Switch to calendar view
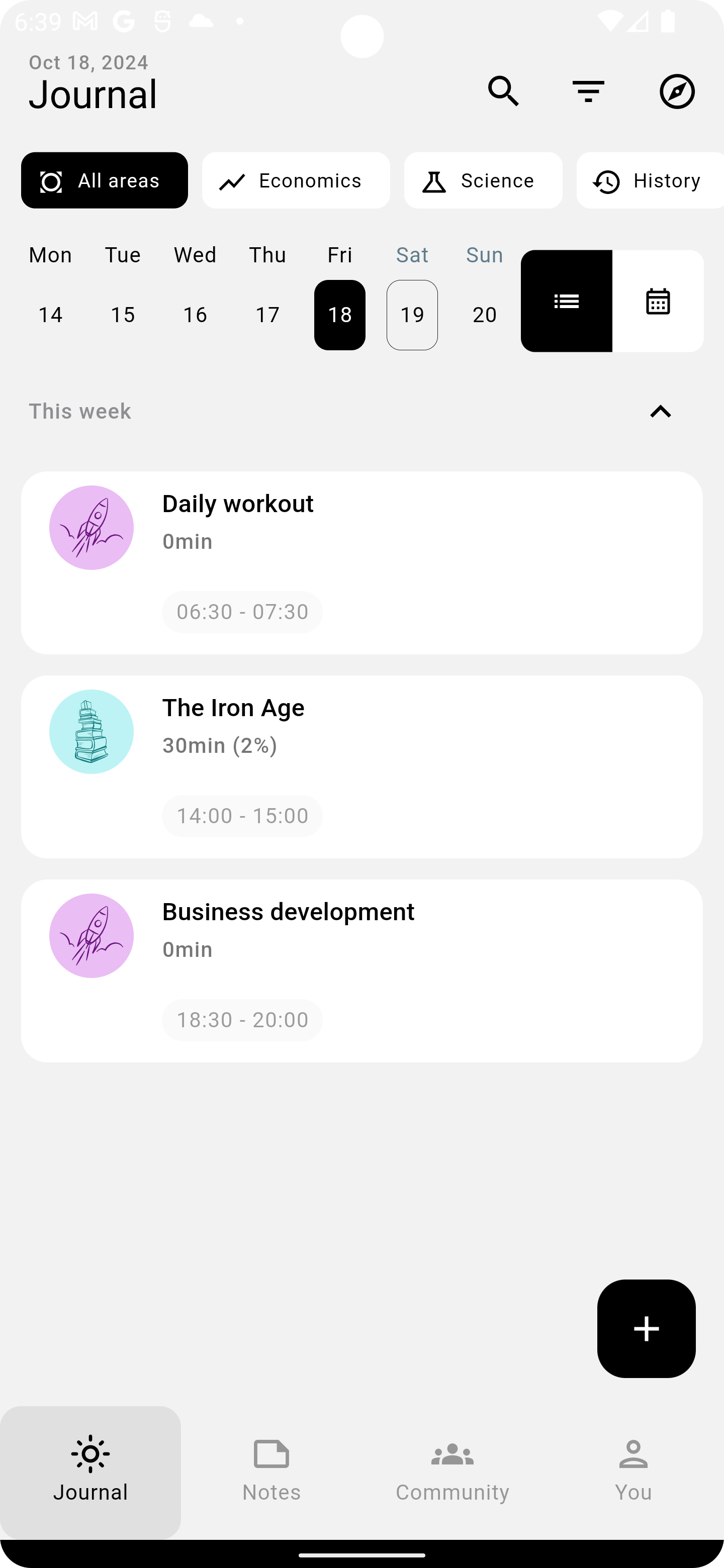 click(658, 301)
